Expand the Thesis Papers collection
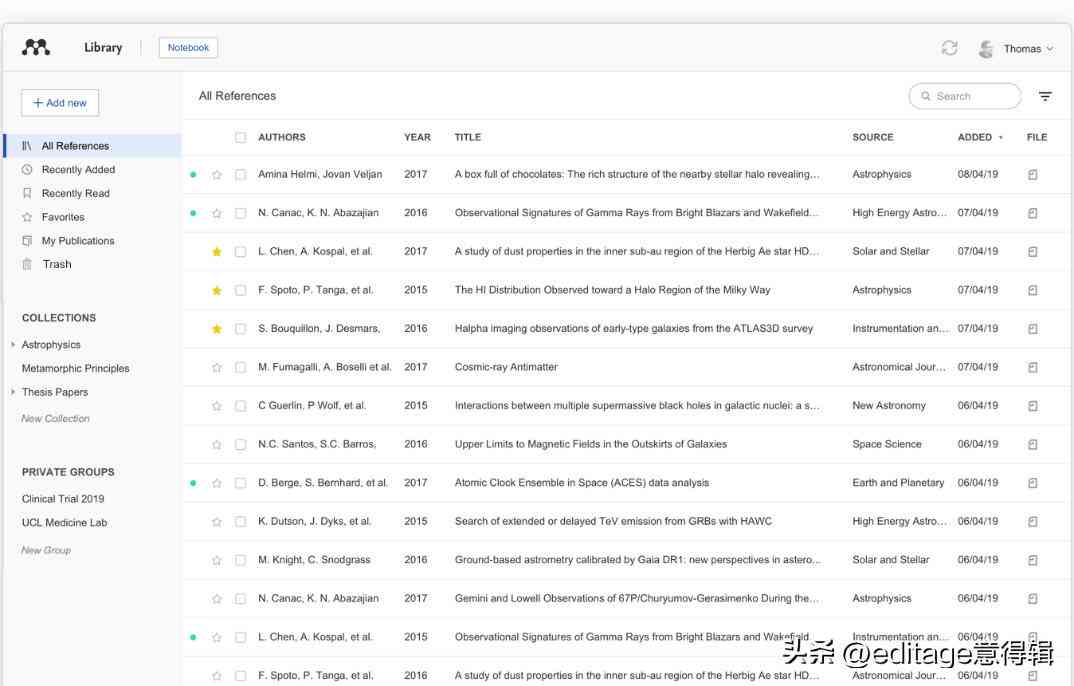This screenshot has height=686, width=1074. pos(13,392)
